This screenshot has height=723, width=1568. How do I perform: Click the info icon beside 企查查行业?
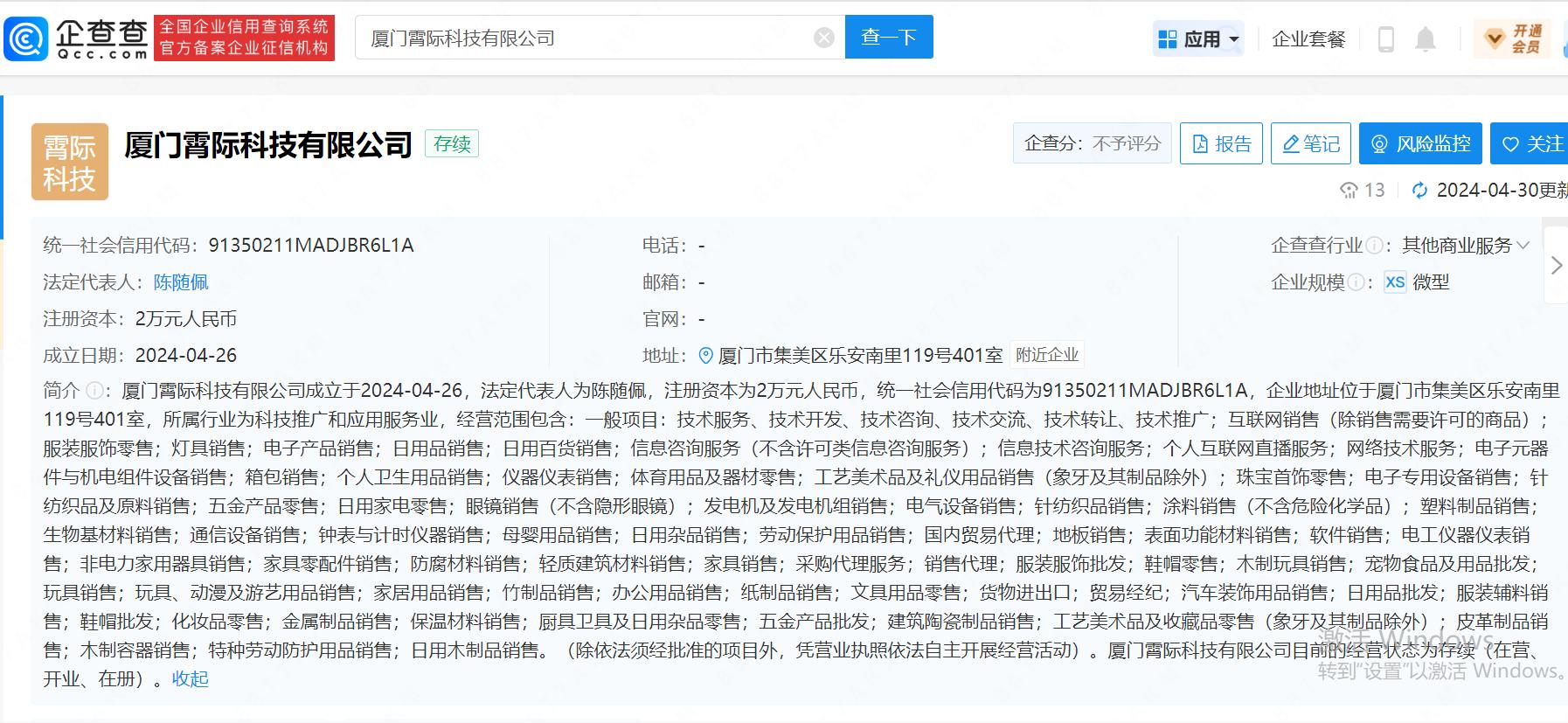pos(1374,247)
